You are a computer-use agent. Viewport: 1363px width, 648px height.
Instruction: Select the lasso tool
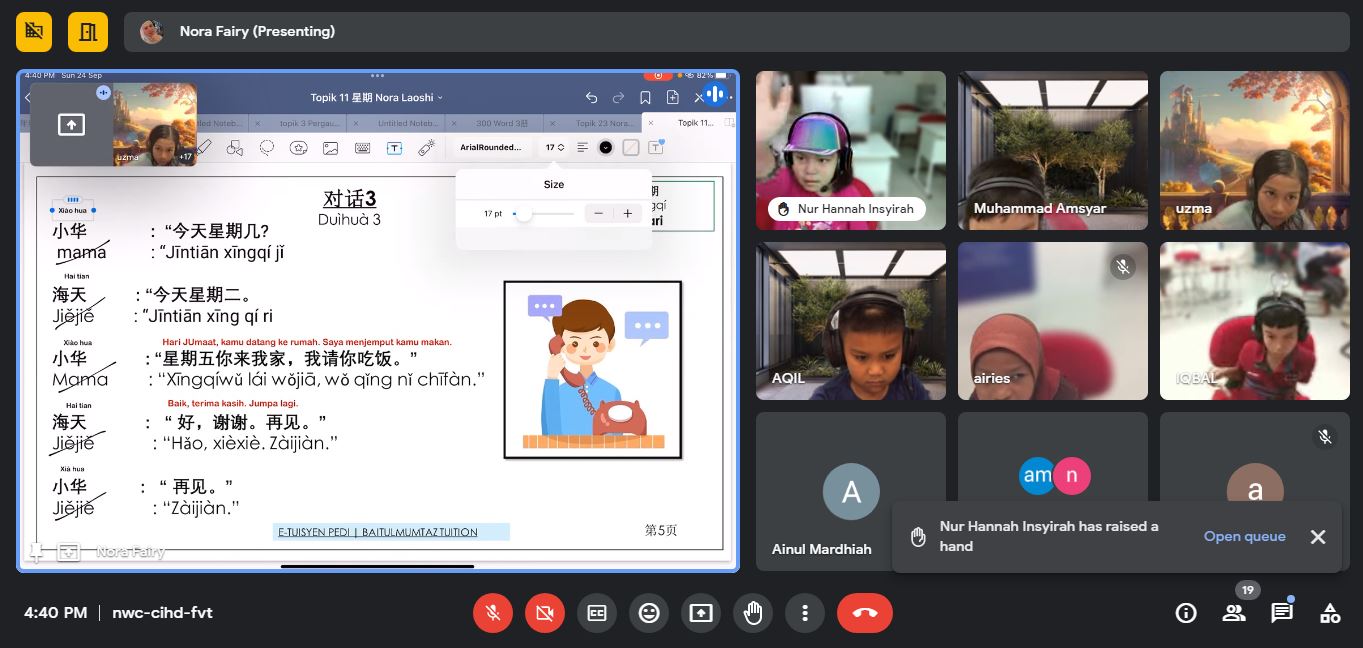point(267,147)
